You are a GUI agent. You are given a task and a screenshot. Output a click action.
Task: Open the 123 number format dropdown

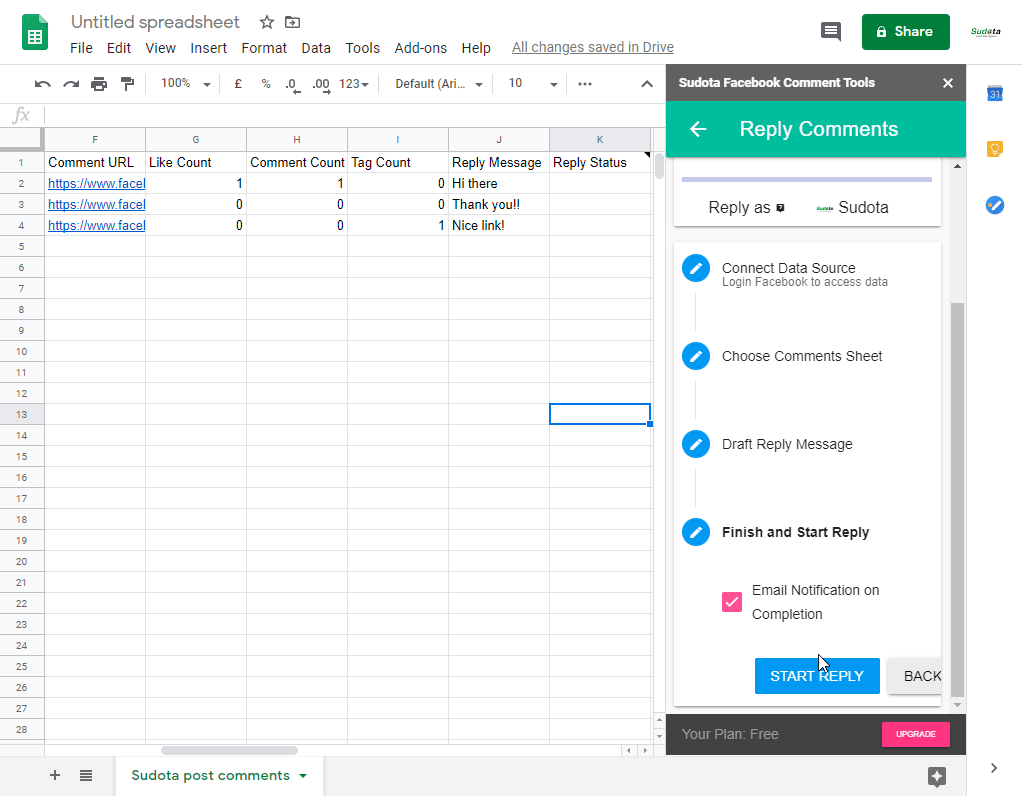tap(354, 84)
